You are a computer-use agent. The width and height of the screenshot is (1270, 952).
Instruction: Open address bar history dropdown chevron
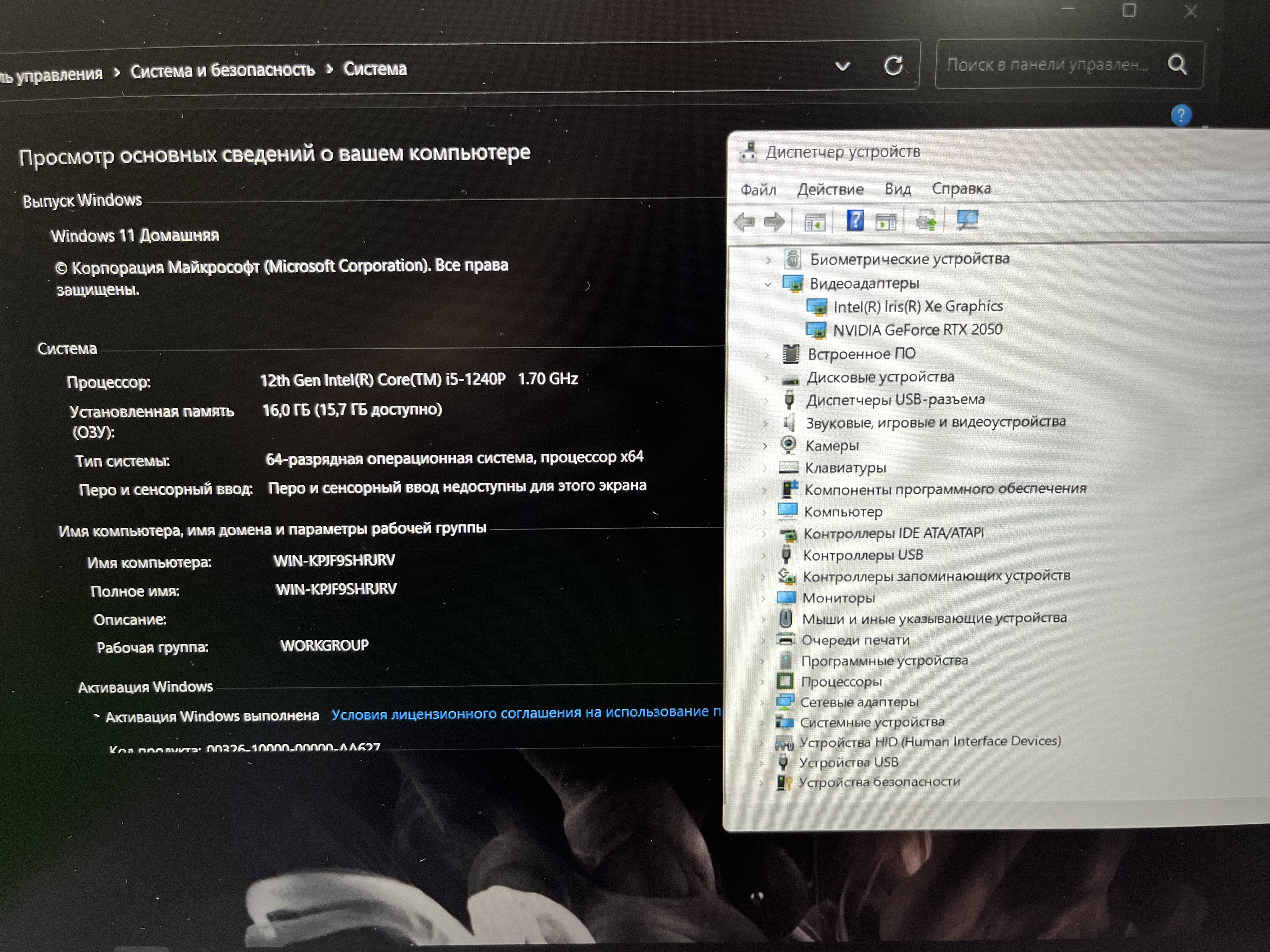842,66
